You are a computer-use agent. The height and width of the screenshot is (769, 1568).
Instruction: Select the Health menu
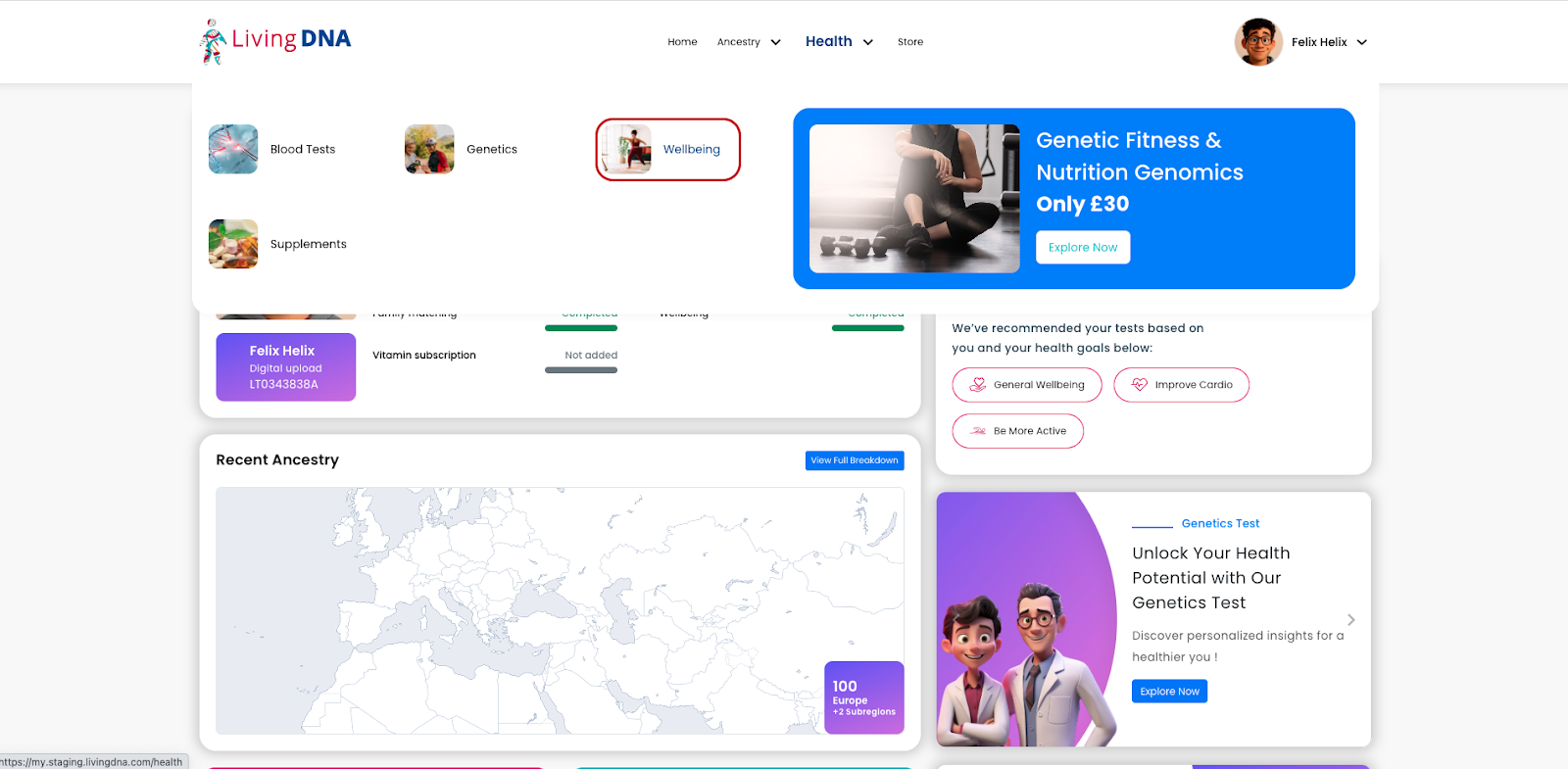[828, 41]
